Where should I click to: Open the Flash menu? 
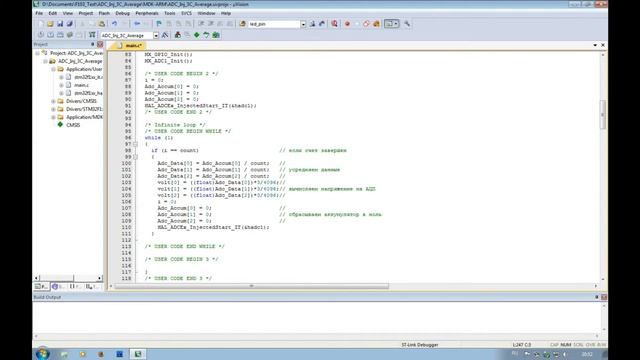[104, 13]
